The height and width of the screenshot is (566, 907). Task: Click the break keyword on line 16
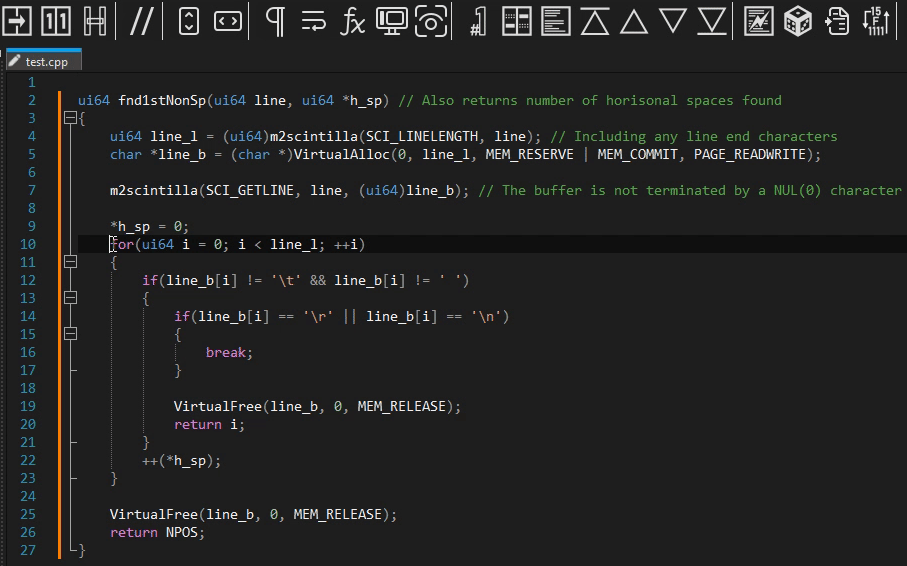[226, 352]
